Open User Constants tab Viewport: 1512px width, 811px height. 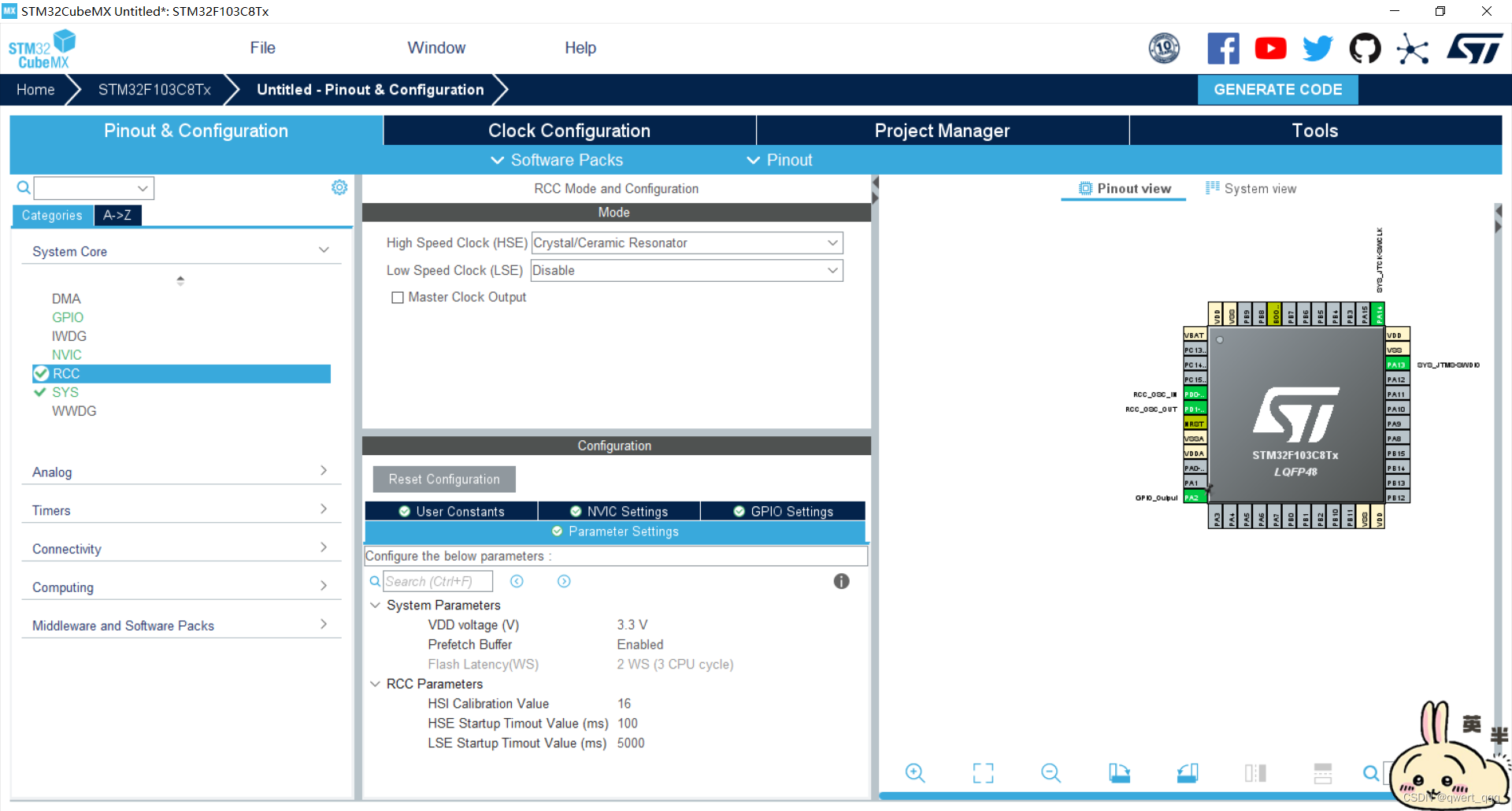451,511
